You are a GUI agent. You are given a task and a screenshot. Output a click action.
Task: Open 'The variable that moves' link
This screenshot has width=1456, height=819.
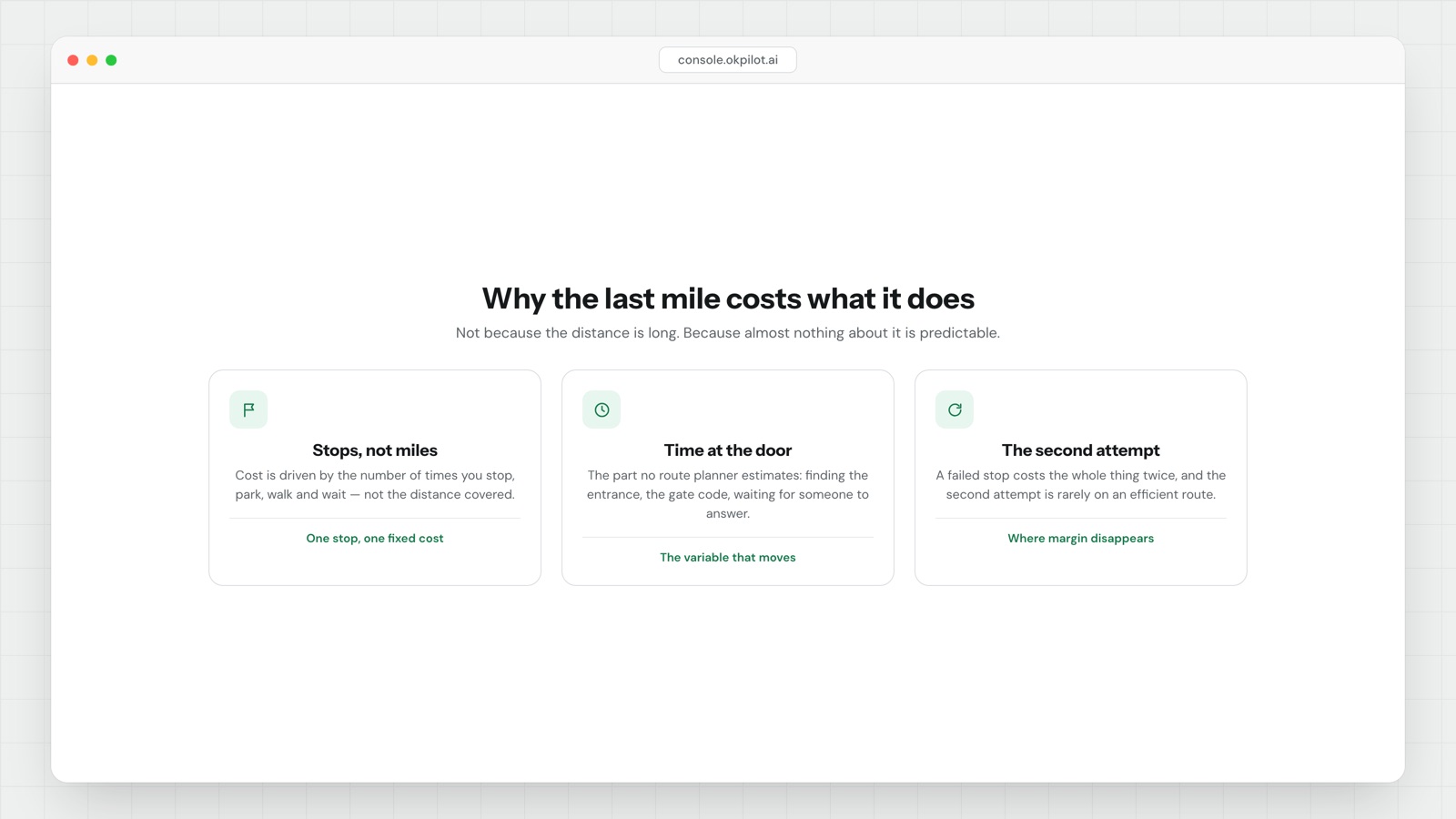(728, 558)
